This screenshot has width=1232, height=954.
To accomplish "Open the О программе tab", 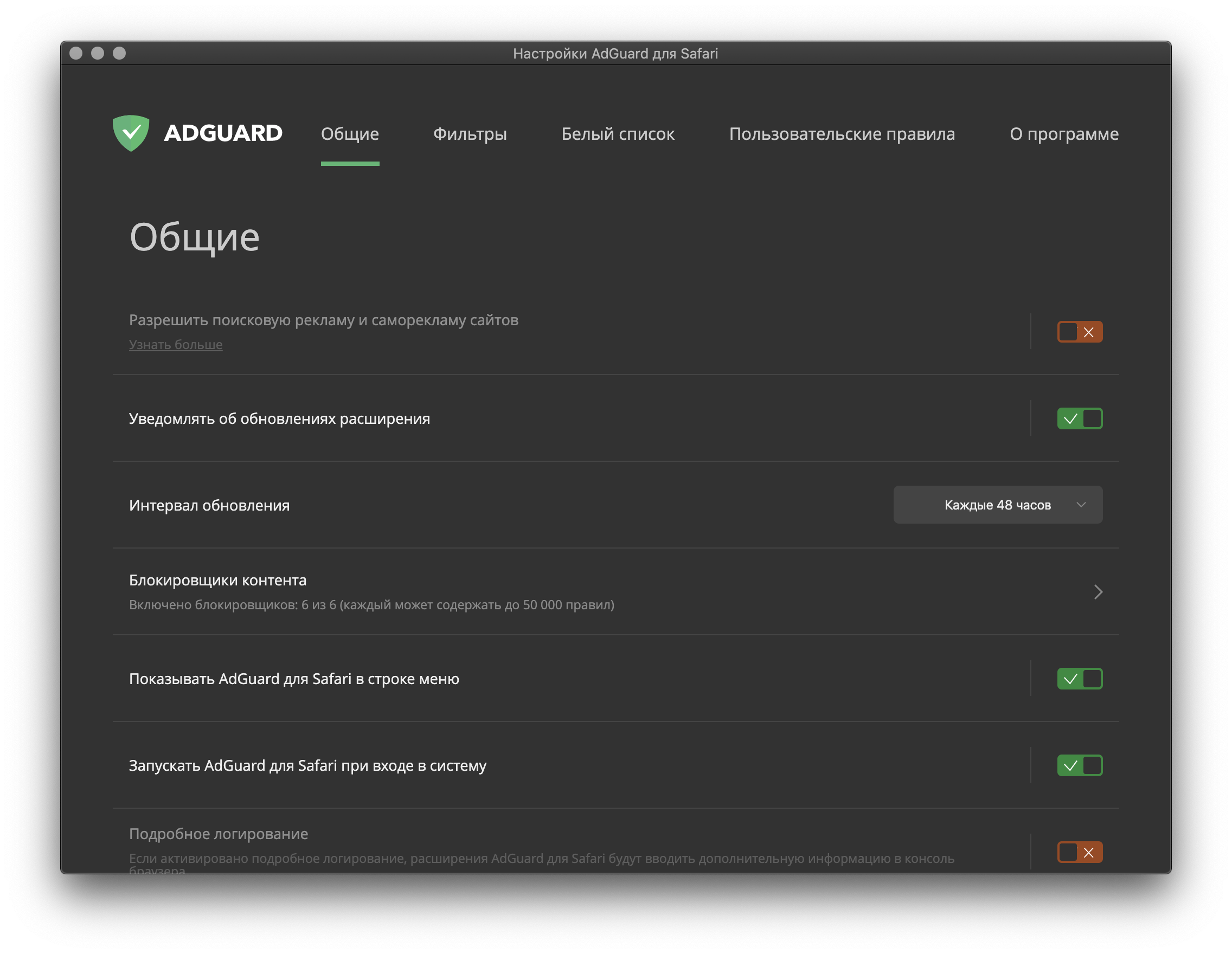I will tap(1064, 134).
